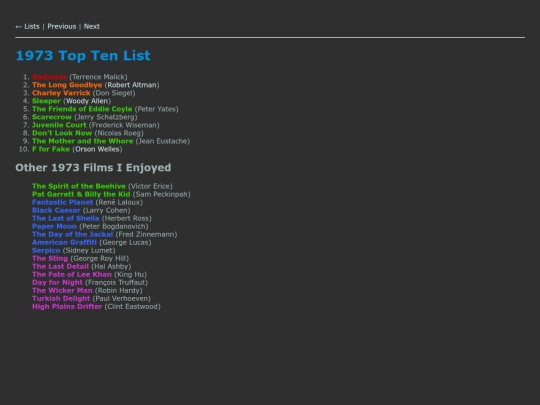Click director name George Lucas
The width and height of the screenshot is (540, 405).
[125, 242]
